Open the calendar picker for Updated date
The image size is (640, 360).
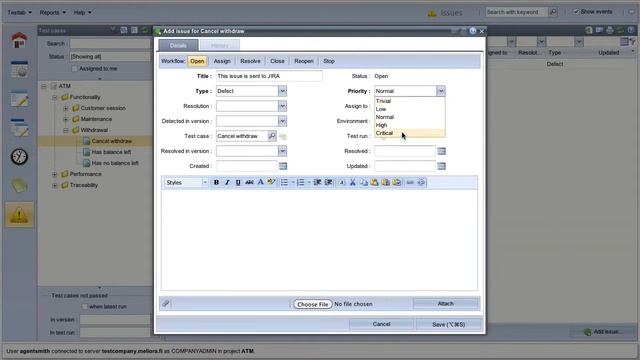441,166
